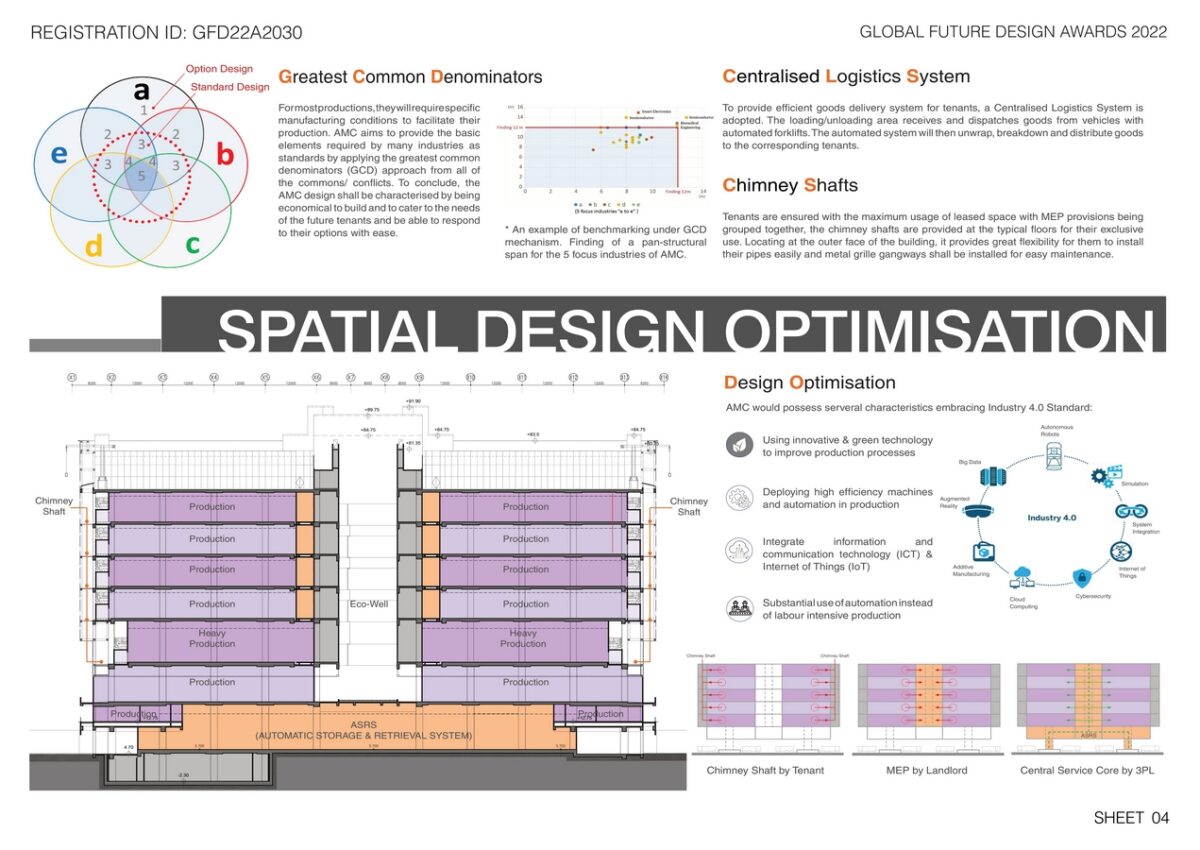Open the Cybersecurity icon in the Industry 4.0 cycle

(1082, 578)
